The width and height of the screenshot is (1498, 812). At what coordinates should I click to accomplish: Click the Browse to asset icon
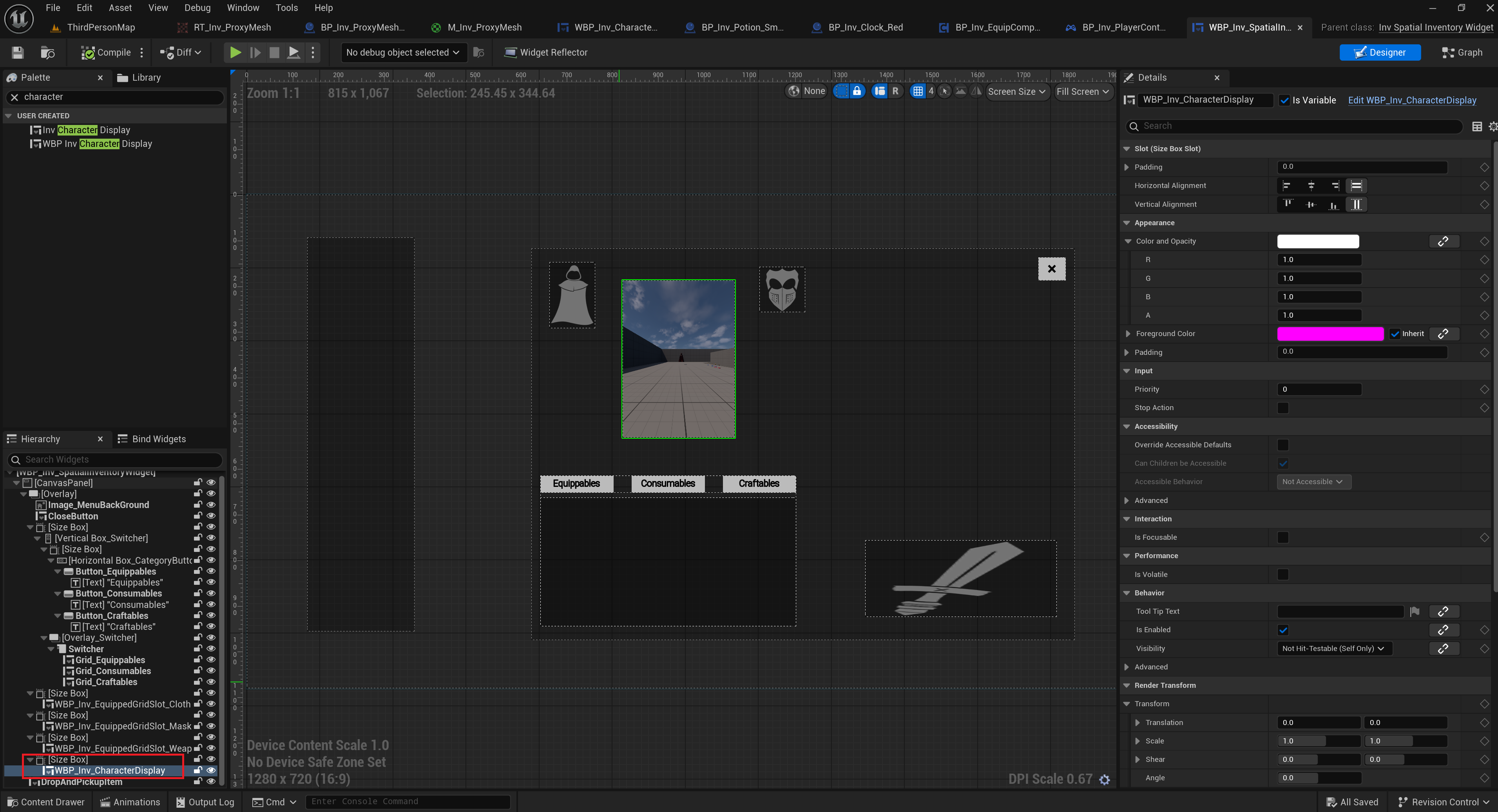[x=48, y=52]
